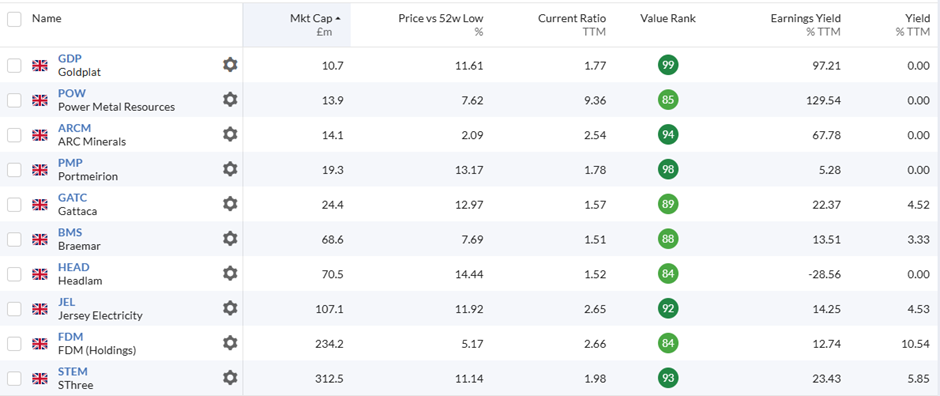
Task: Sort by Price vs 52w Low column
Action: 441,19
